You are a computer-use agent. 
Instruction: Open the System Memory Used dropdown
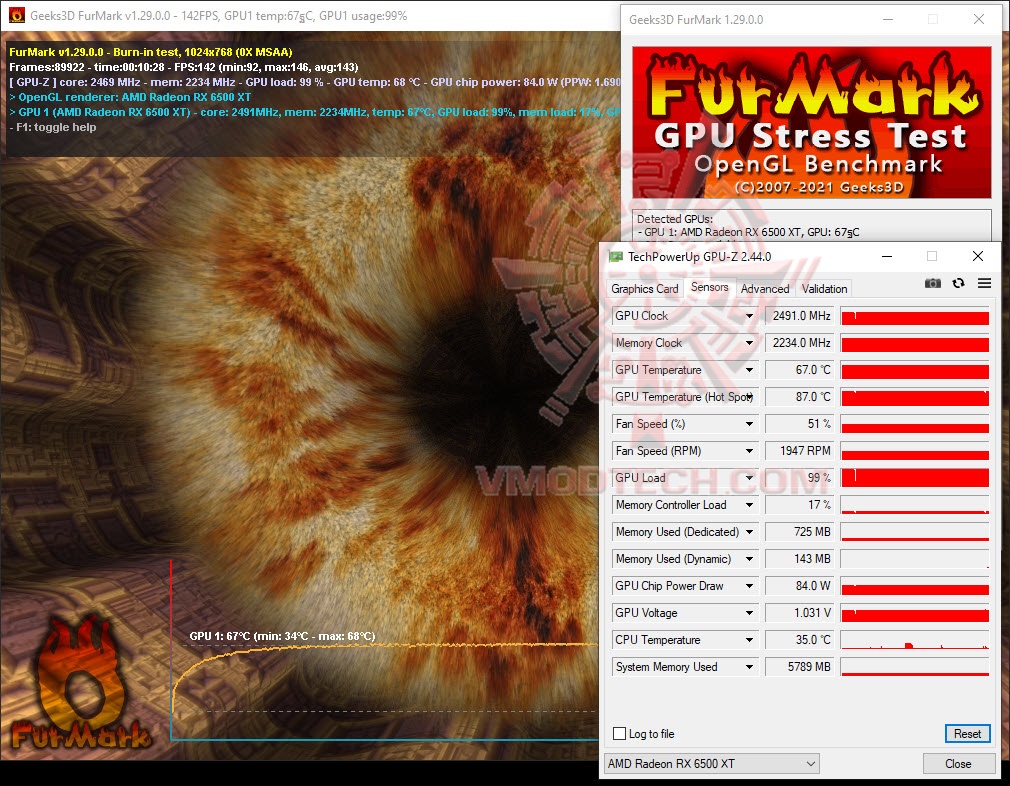[x=749, y=667]
